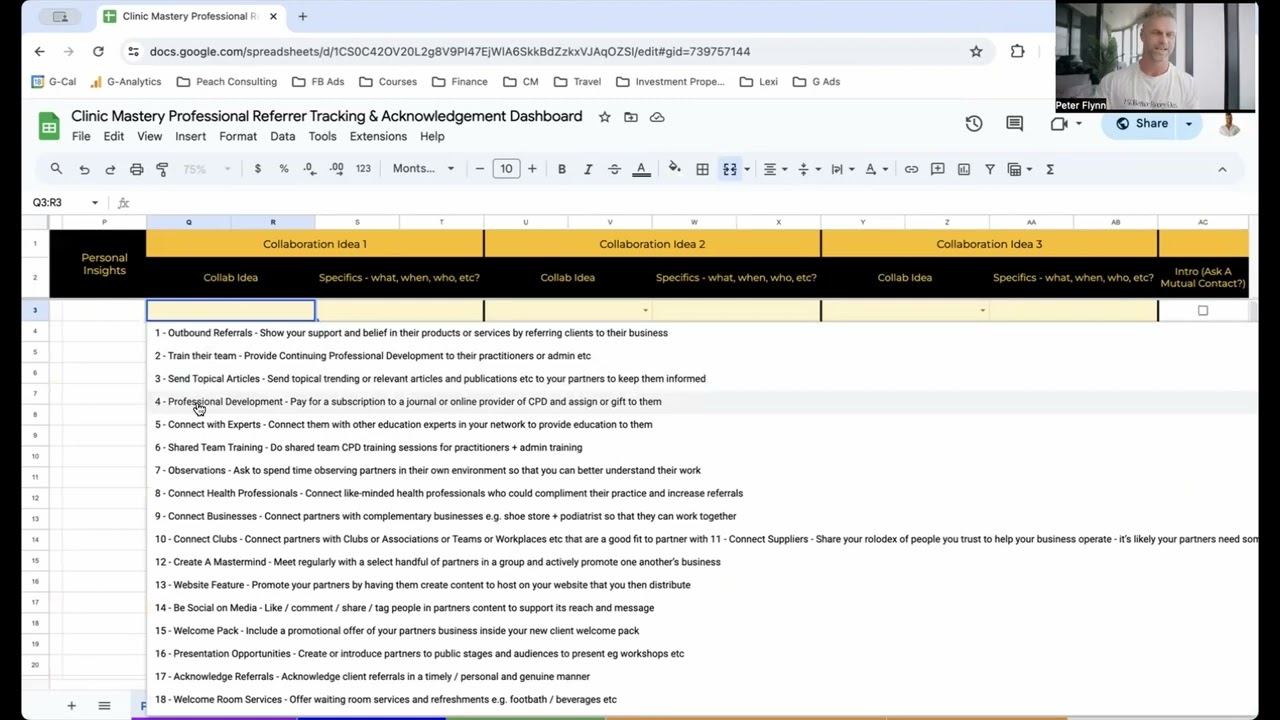
Task: Click the merge cells icon
Action: (730, 169)
